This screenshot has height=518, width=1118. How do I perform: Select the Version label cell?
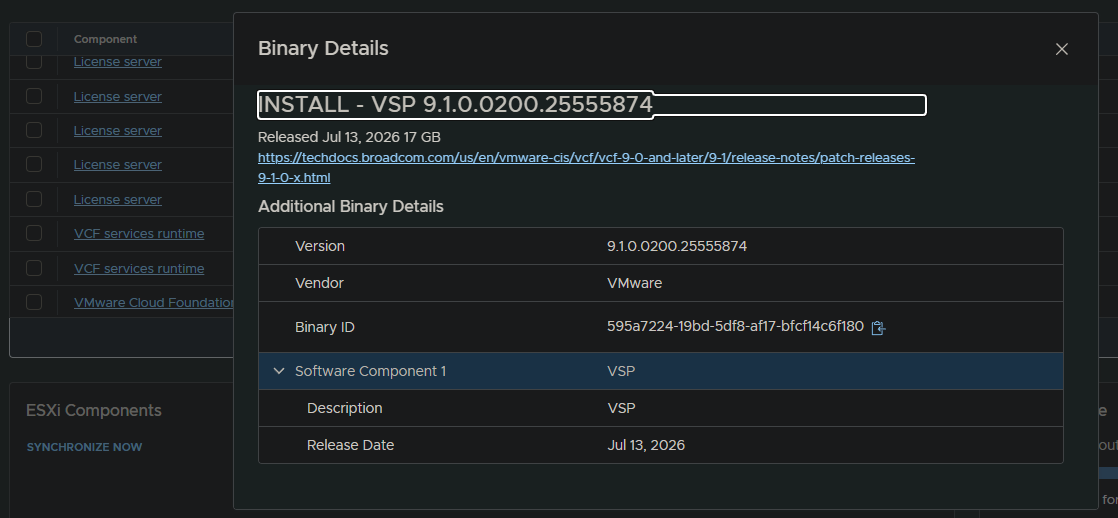[x=320, y=246]
